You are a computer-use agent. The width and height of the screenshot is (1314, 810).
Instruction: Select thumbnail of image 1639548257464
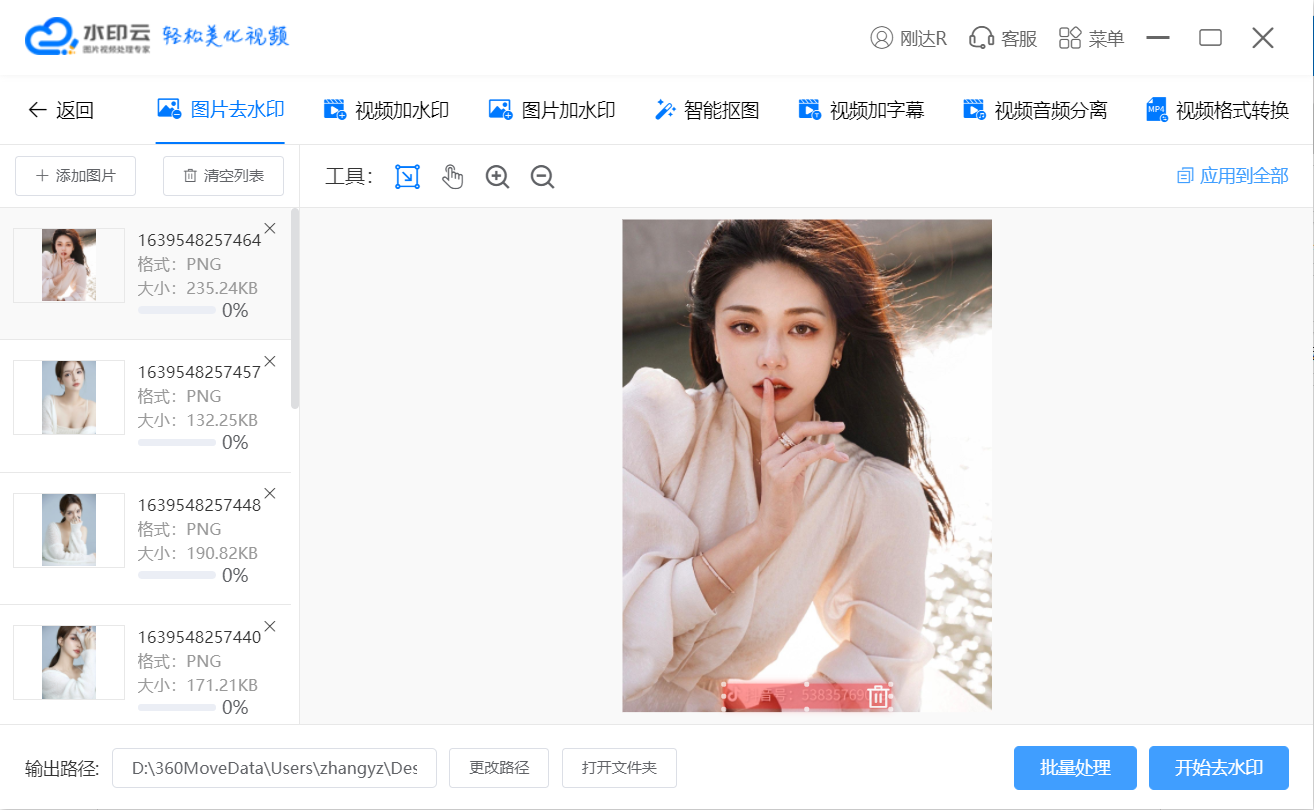69,265
